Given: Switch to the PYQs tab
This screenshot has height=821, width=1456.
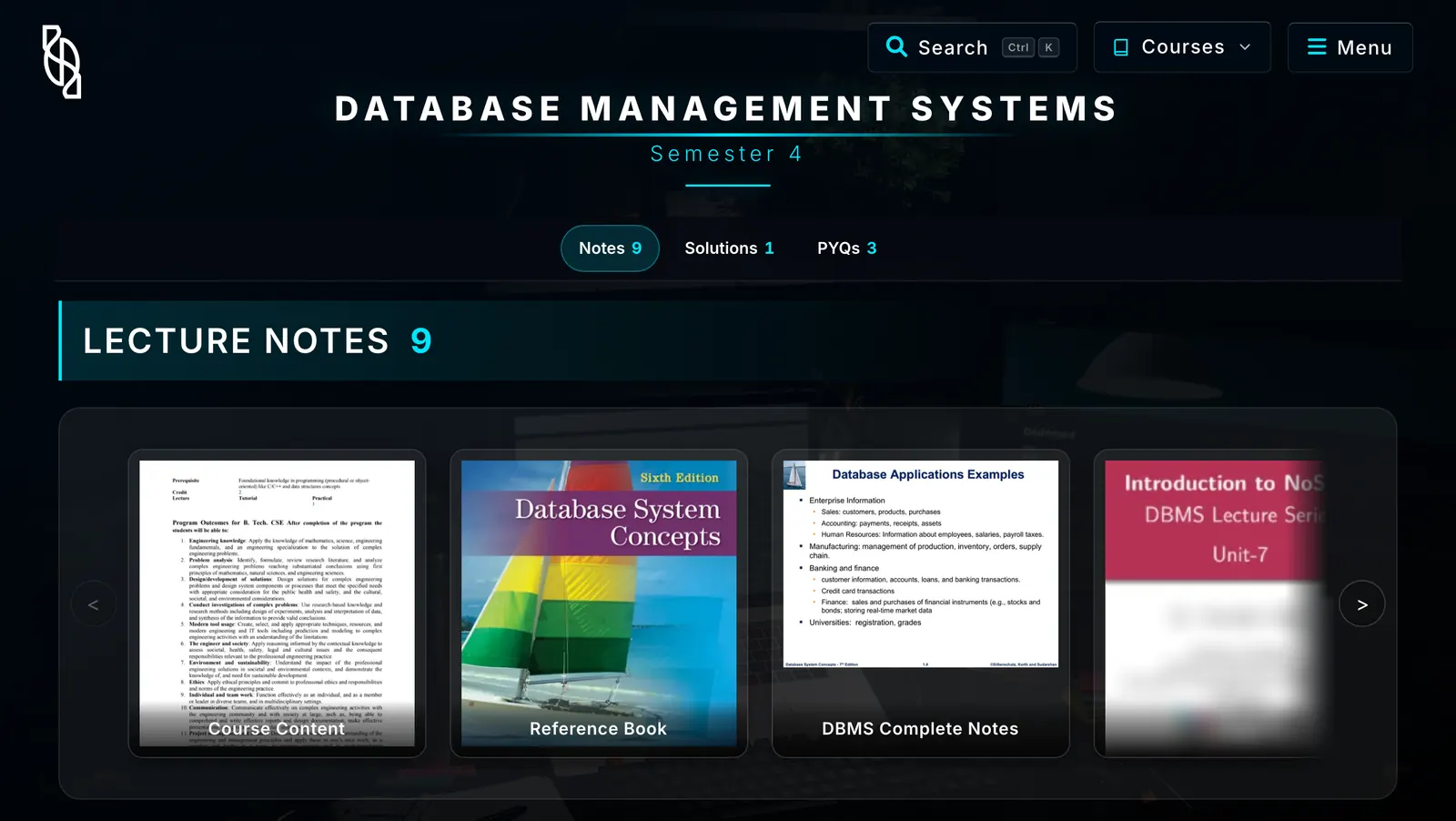Looking at the screenshot, I should (846, 248).
